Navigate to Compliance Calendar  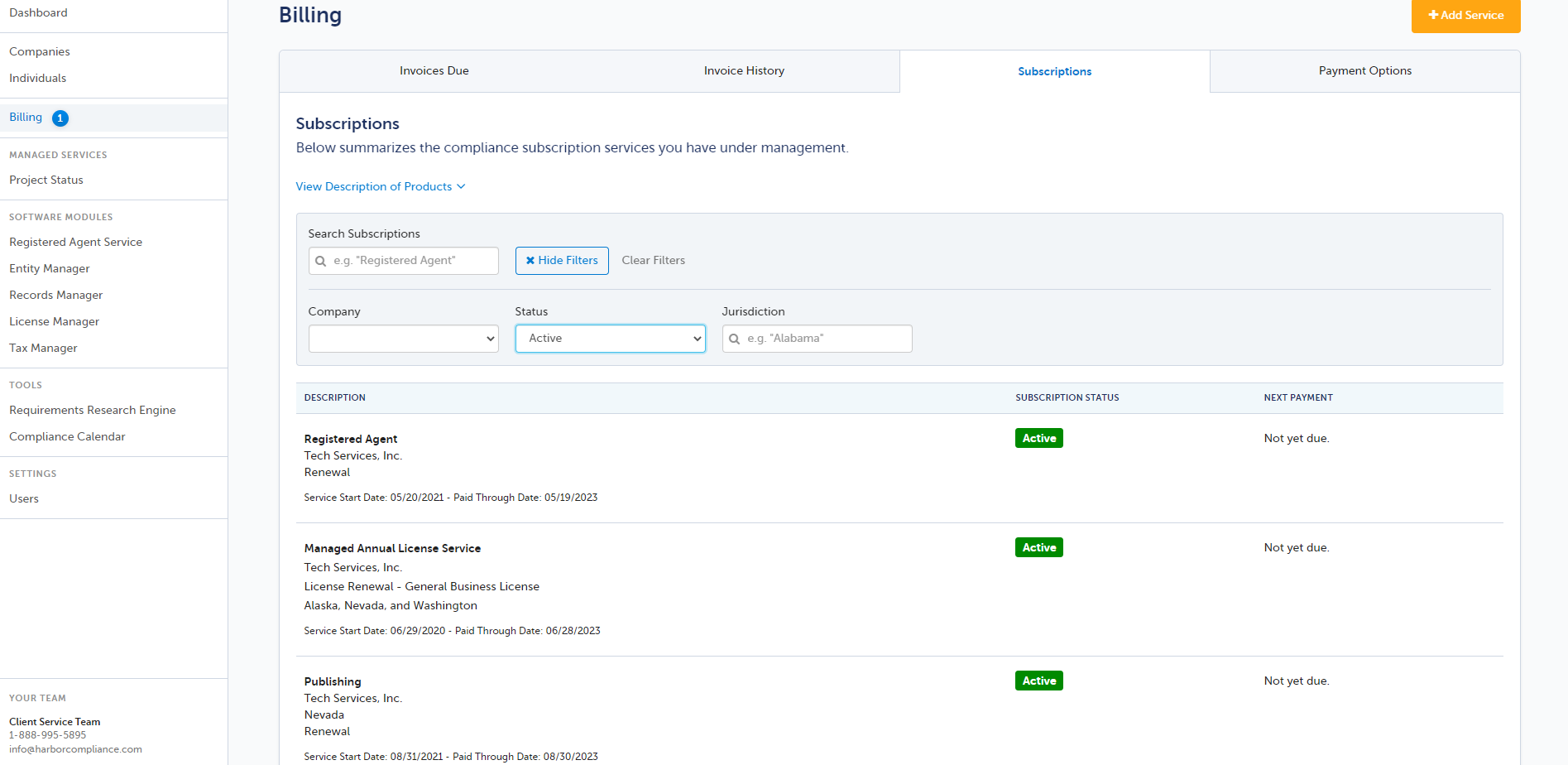[x=67, y=436]
